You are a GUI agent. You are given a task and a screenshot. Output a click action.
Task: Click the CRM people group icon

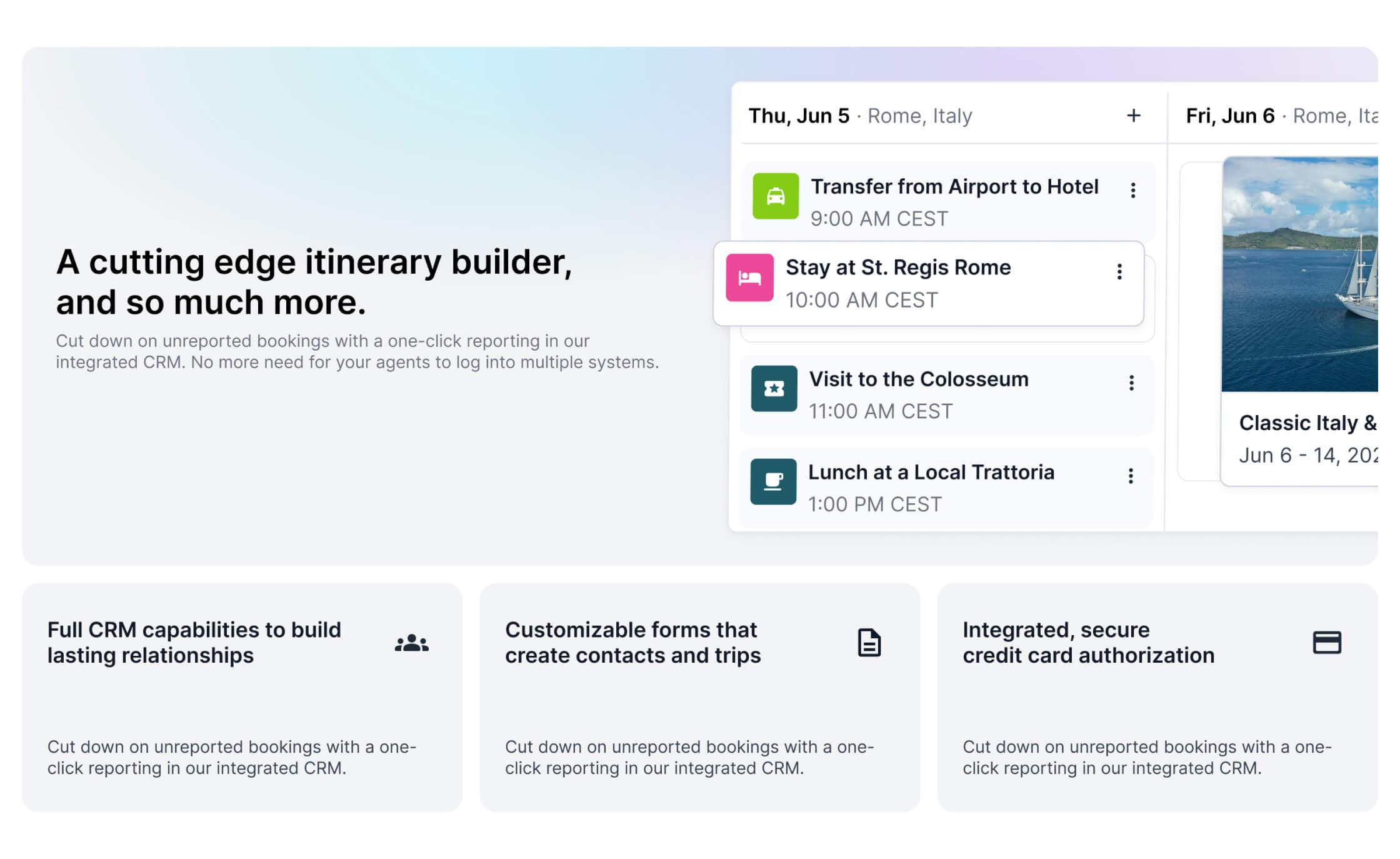point(412,643)
